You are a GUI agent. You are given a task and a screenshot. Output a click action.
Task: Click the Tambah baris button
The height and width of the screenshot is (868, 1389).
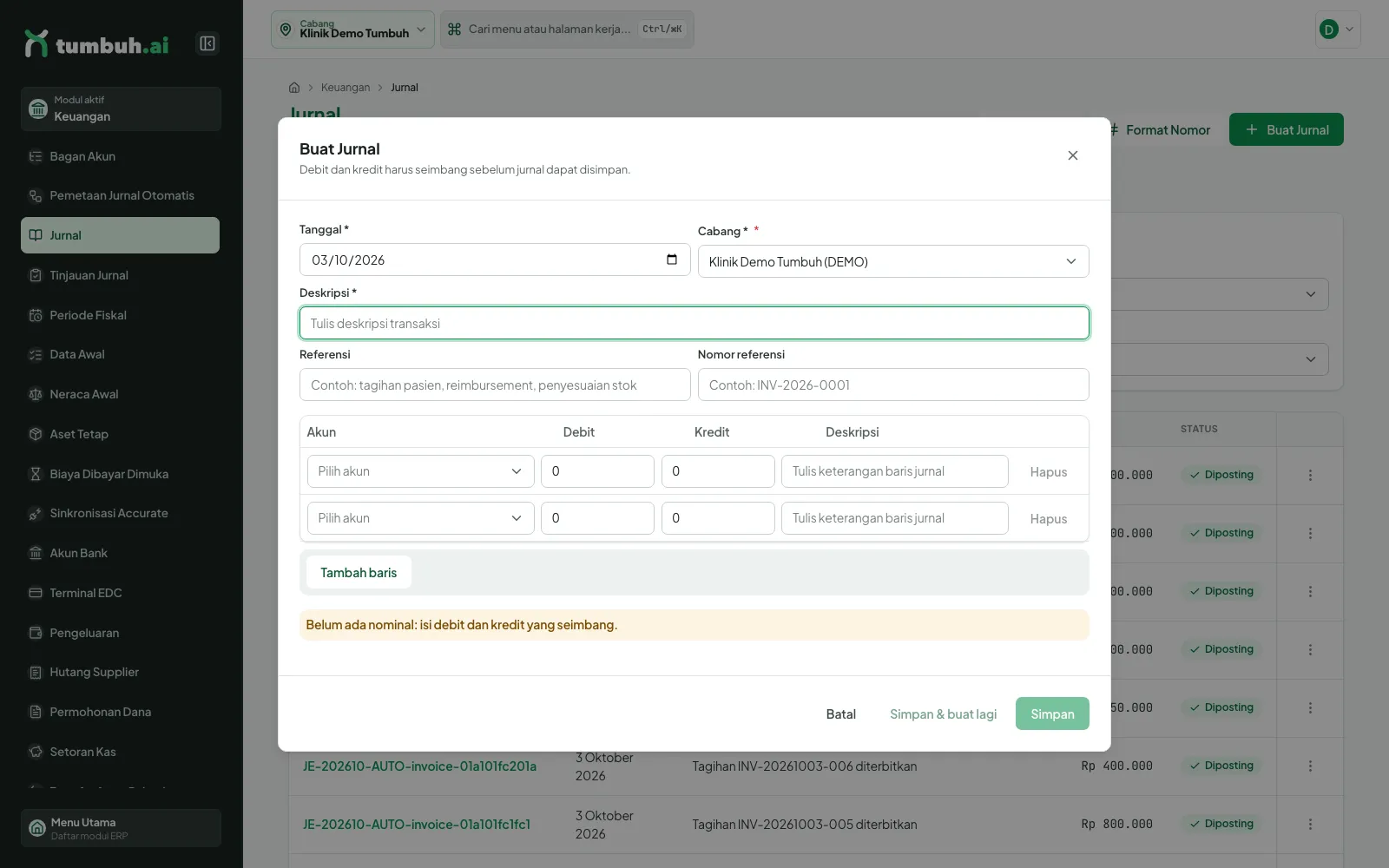pos(359,573)
